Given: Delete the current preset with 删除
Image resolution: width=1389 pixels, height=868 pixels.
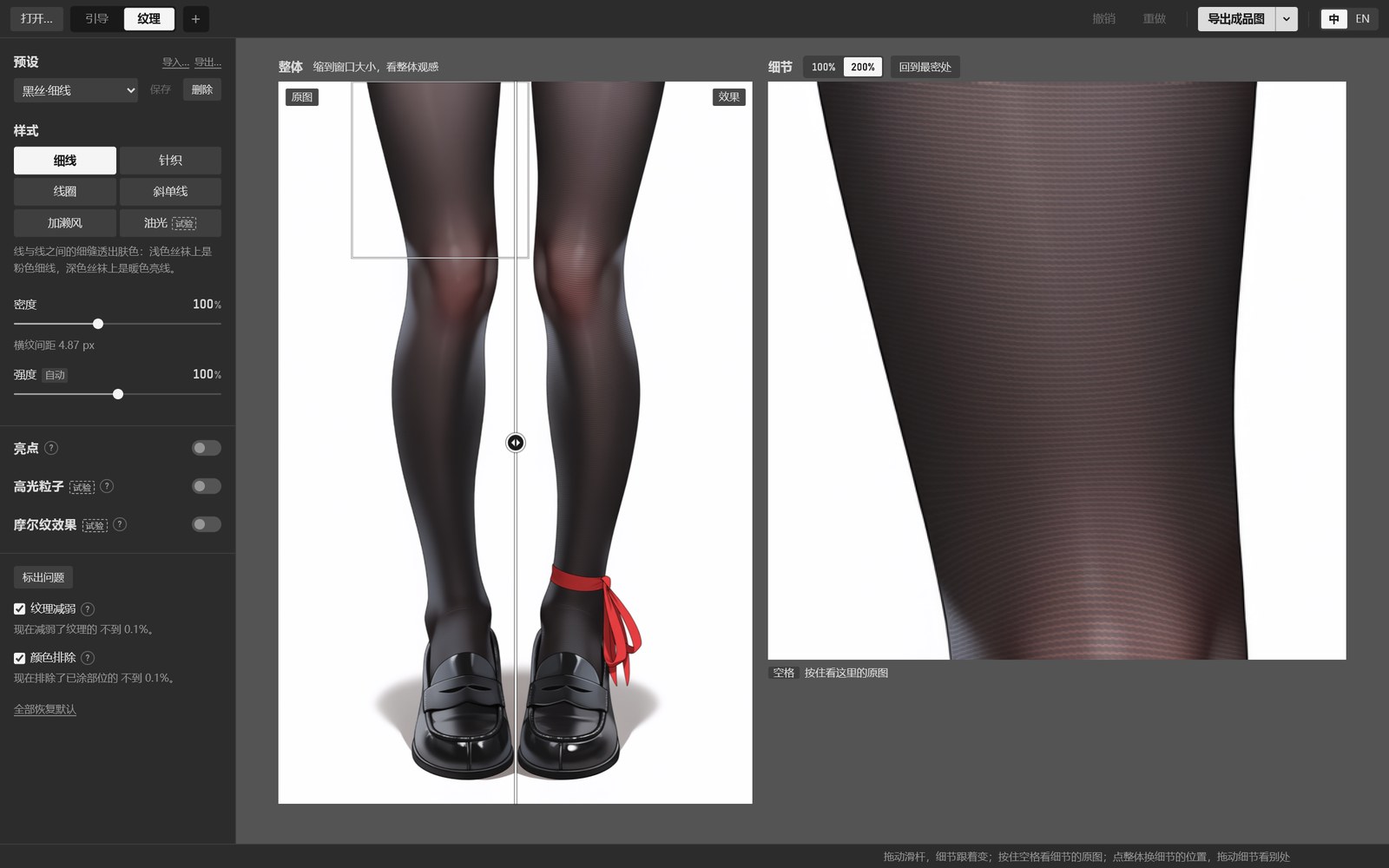Looking at the screenshot, I should (202, 89).
